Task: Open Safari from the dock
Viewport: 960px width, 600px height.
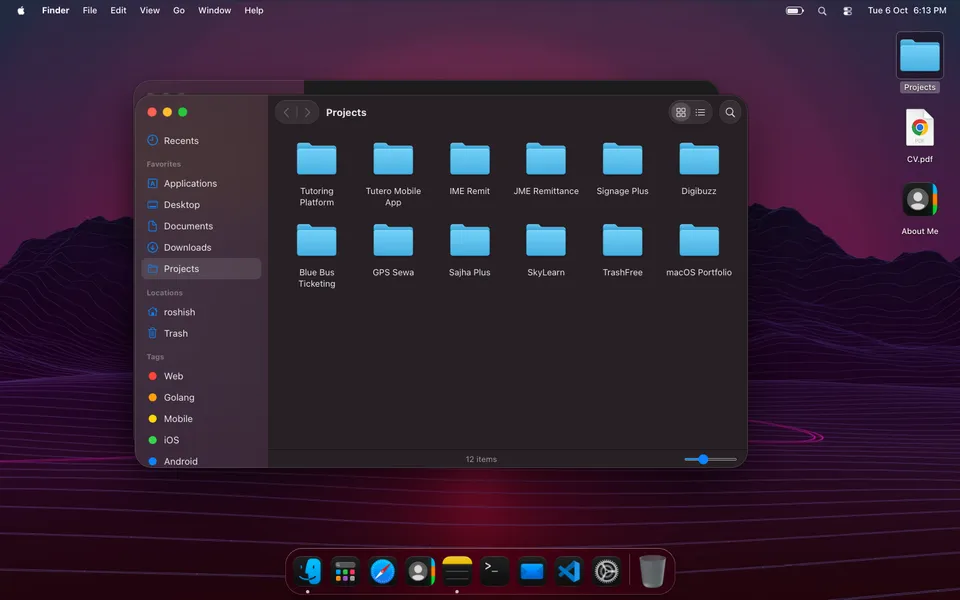Action: click(382, 571)
